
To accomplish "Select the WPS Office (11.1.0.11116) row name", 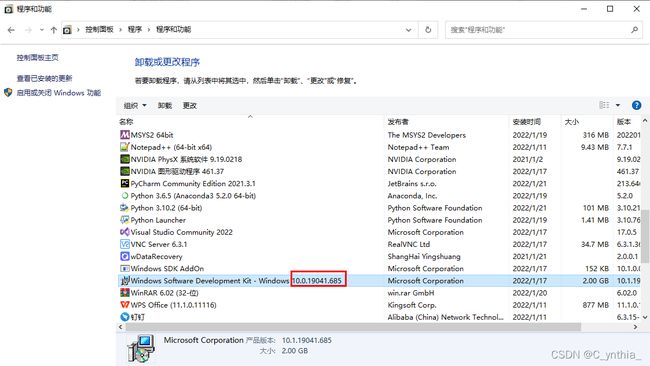I will pyautogui.click(x=173, y=305).
